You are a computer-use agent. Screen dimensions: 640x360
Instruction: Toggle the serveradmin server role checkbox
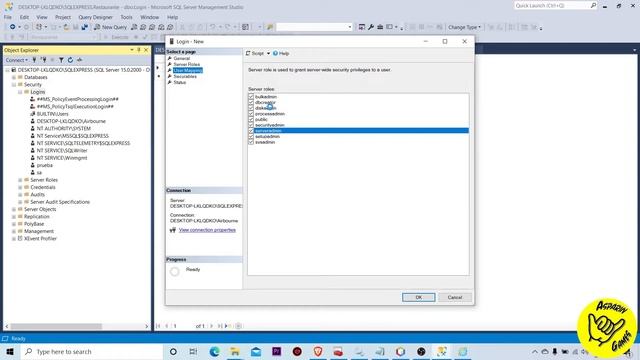(x=251, y=131)
